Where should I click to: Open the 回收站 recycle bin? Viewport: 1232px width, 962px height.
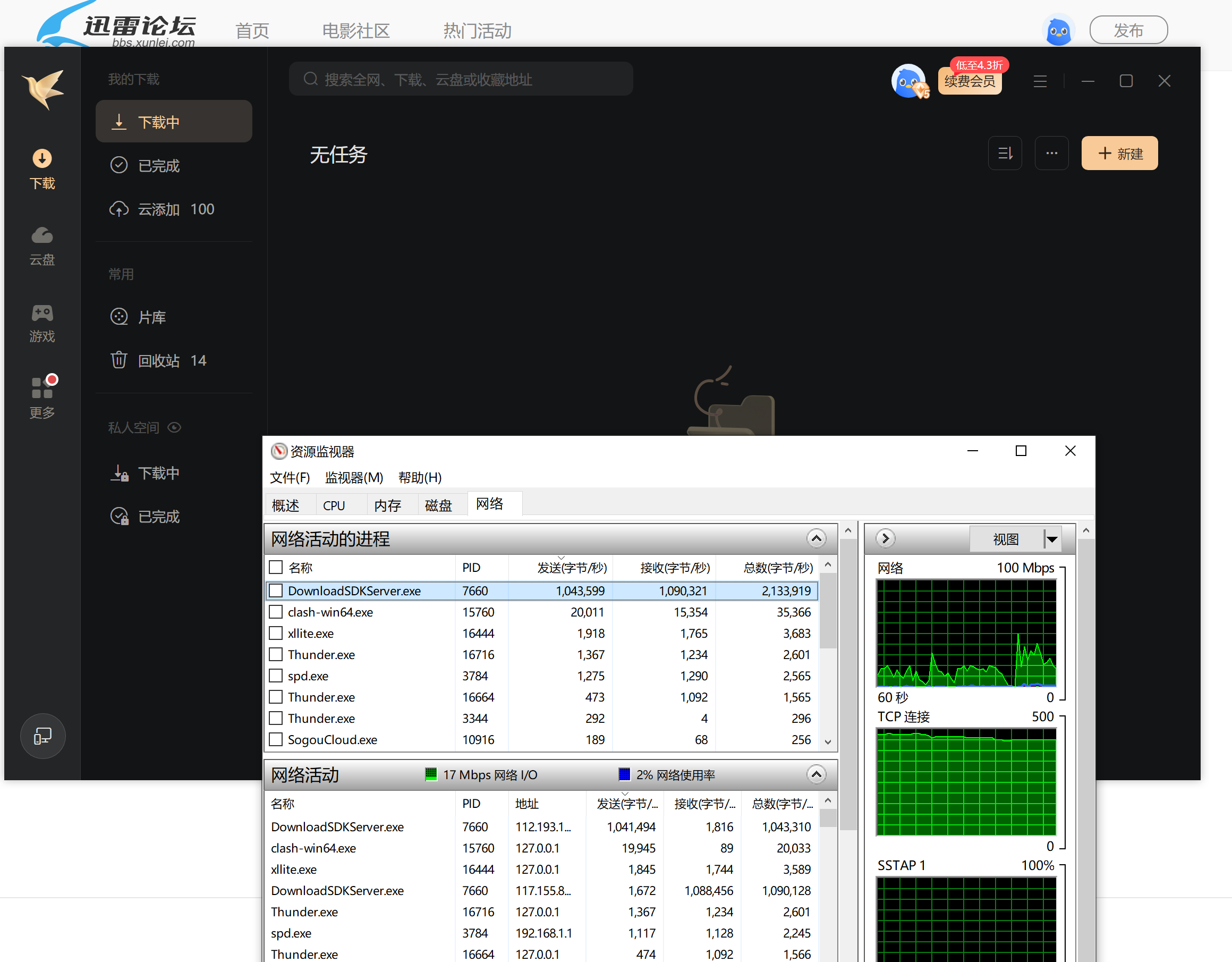[158, 360]
